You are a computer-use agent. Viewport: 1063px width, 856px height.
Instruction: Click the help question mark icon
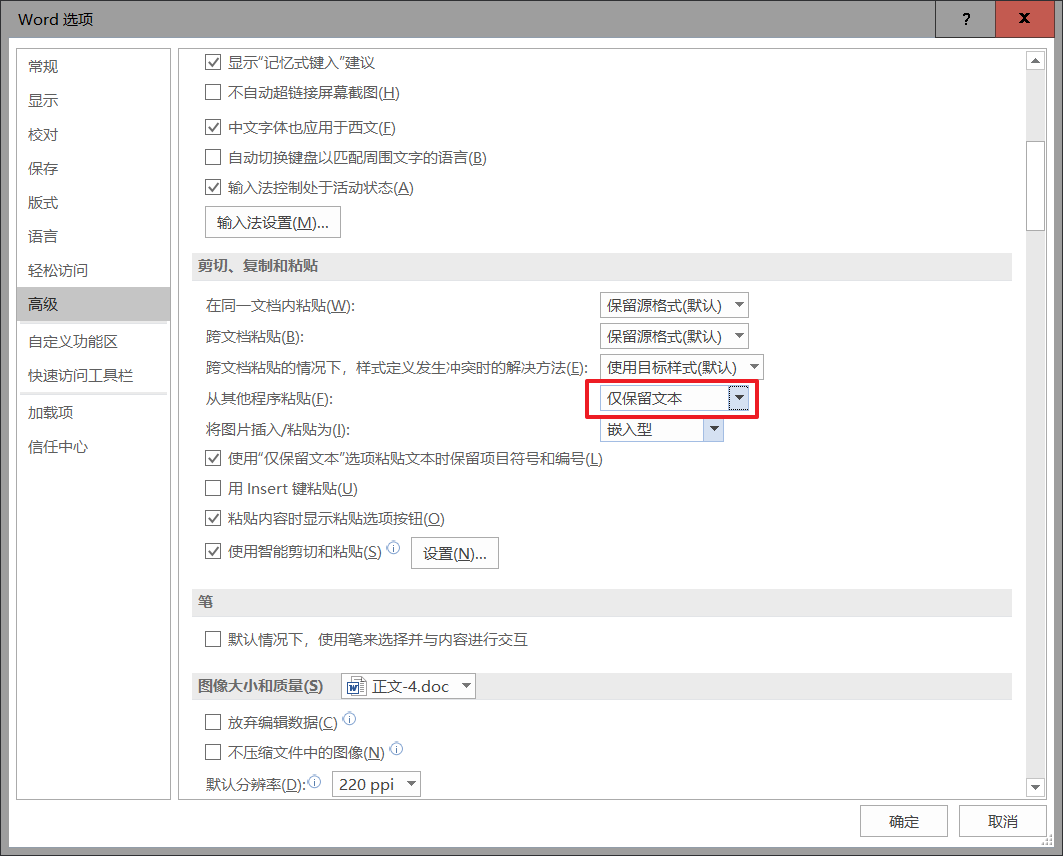tap(966, 19)
